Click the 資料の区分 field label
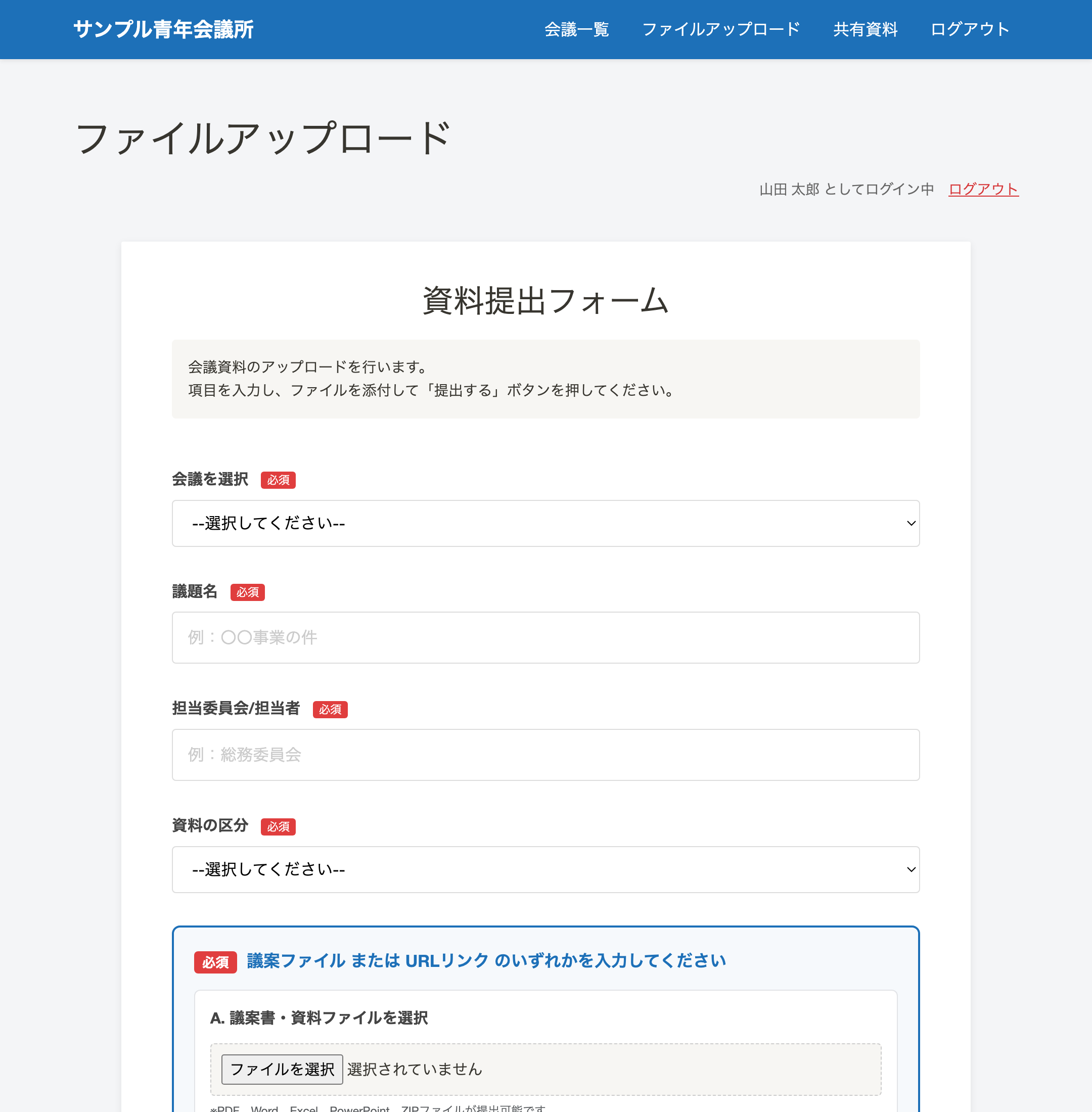 pos(210,826)
